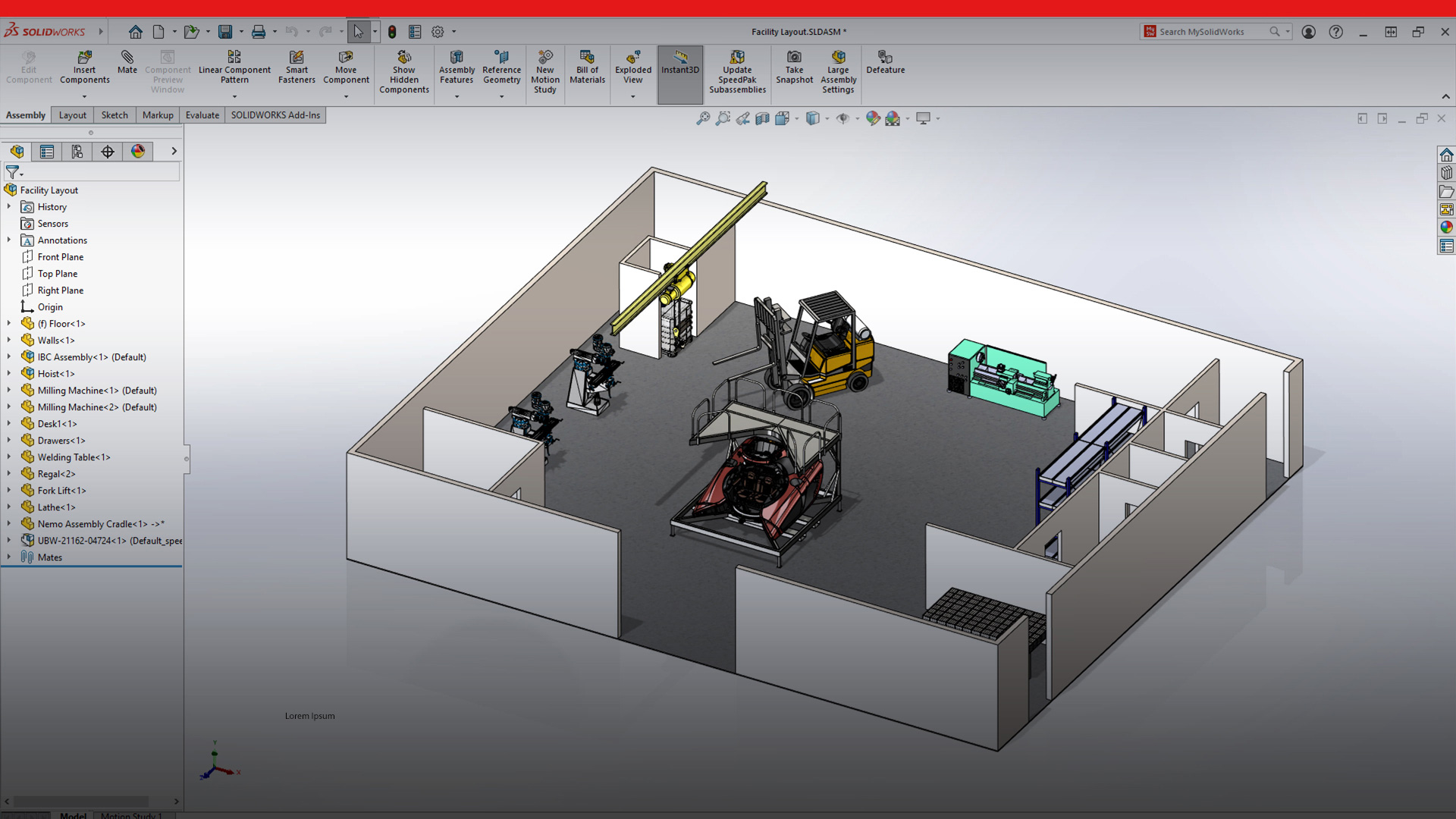Switch to the Evaluate tab
The width and height of the screenshot is (1456, 819).
pos(202,115)
